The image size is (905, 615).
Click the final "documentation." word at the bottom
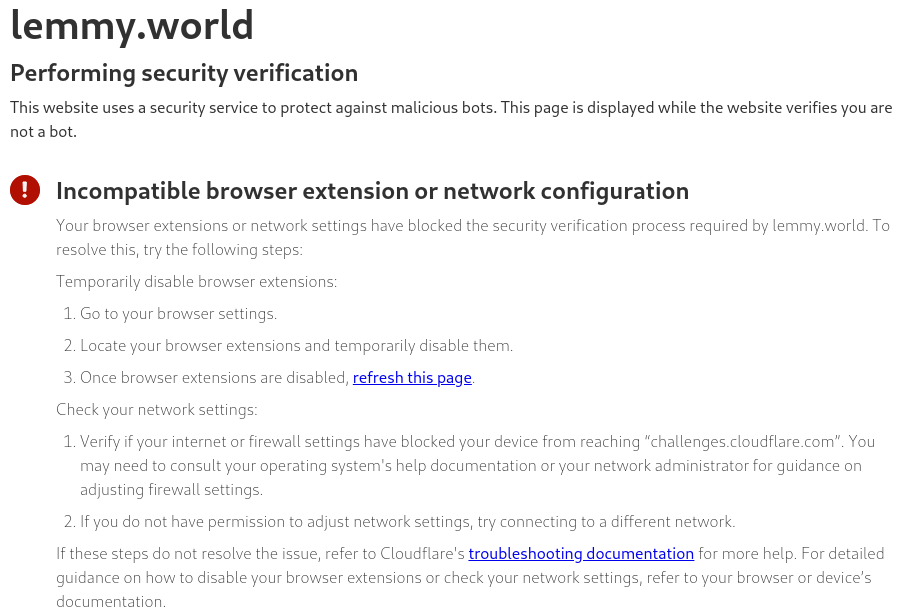pos(111,602)
